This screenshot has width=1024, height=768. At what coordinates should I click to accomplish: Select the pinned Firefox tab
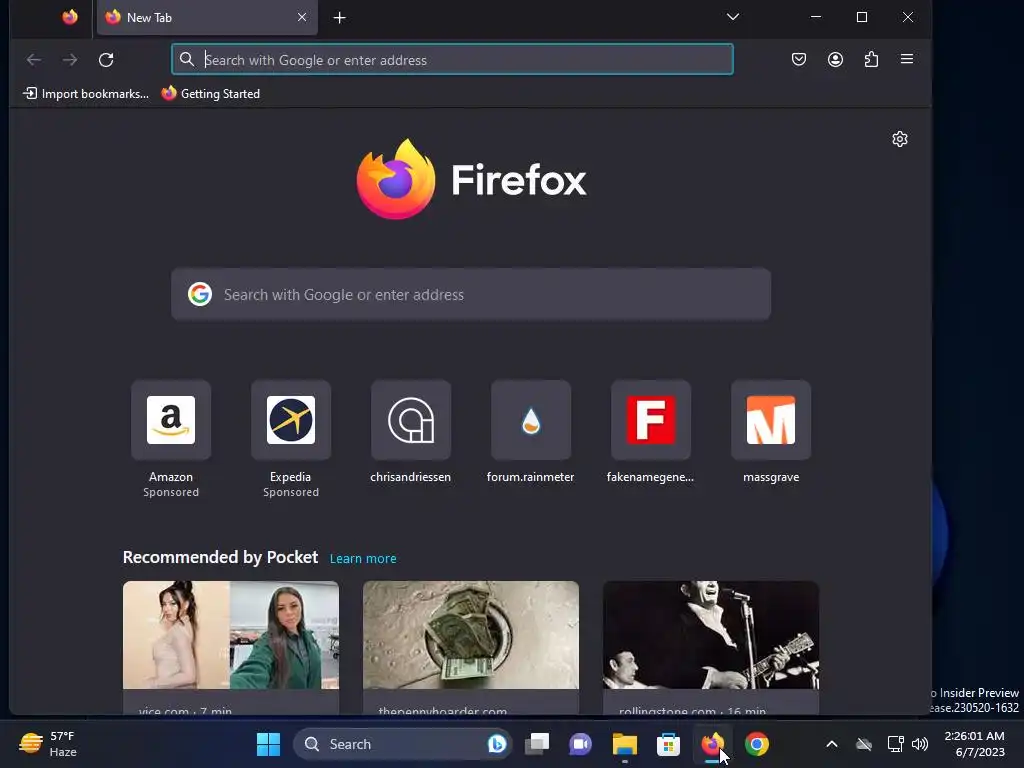coord(70,17)
